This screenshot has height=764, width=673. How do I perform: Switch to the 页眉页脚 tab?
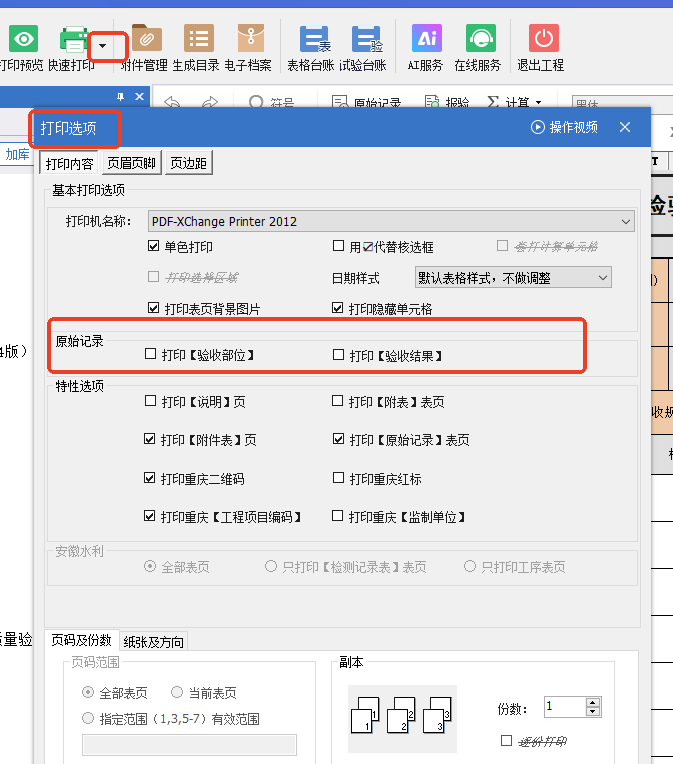pyautogui.click(x=132, y=163)
